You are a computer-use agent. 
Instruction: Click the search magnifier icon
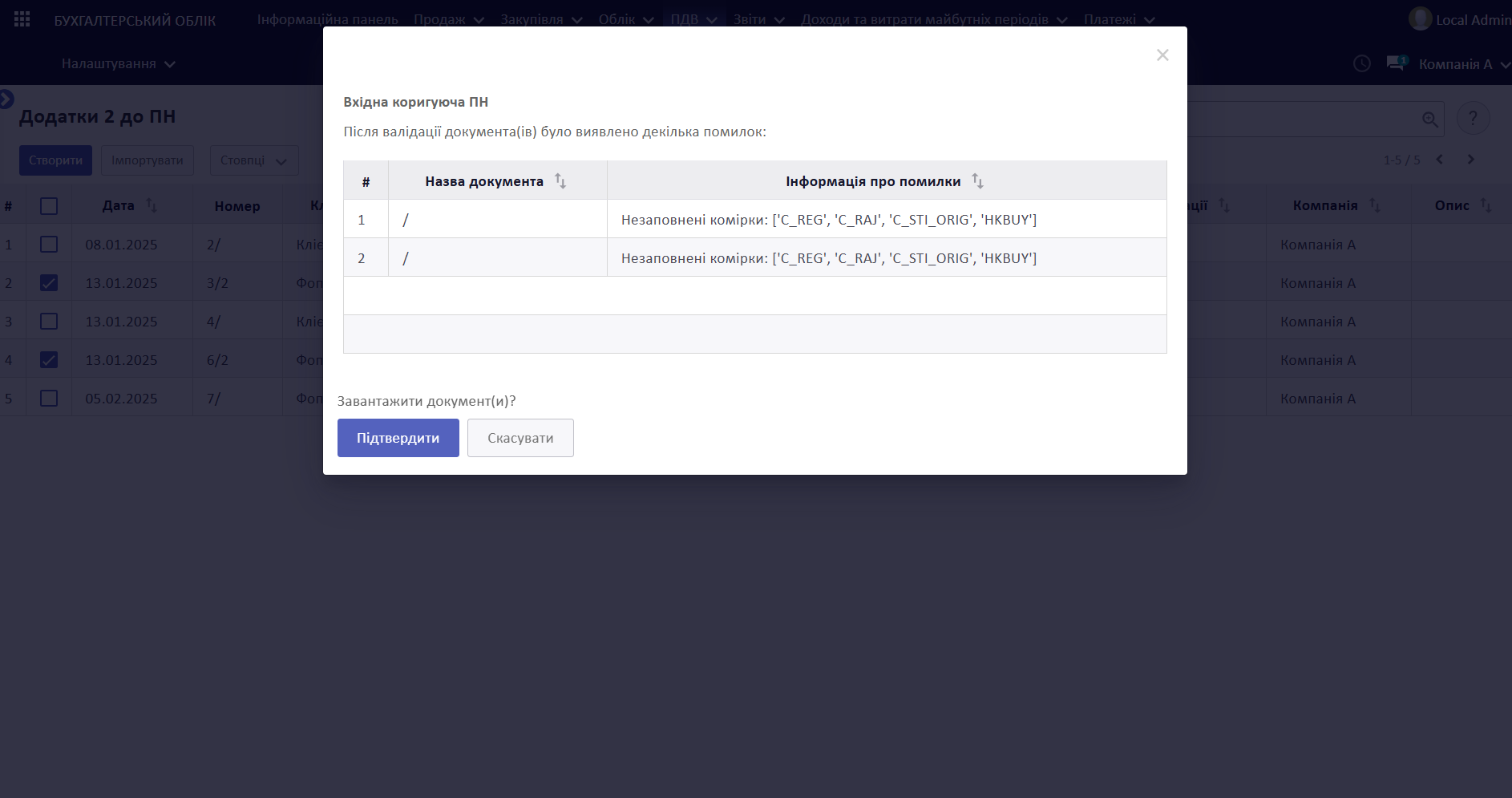pos(1429,119)
